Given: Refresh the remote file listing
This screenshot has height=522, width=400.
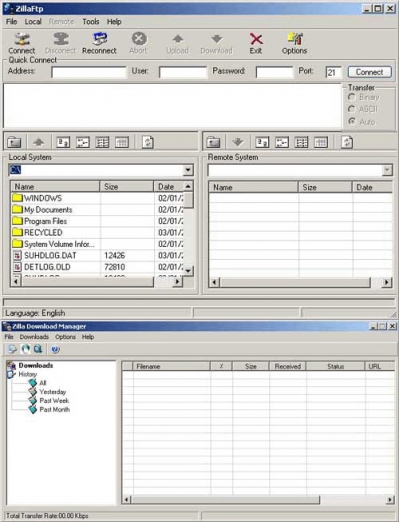Looking at the screenshot, I should point(347,143).
